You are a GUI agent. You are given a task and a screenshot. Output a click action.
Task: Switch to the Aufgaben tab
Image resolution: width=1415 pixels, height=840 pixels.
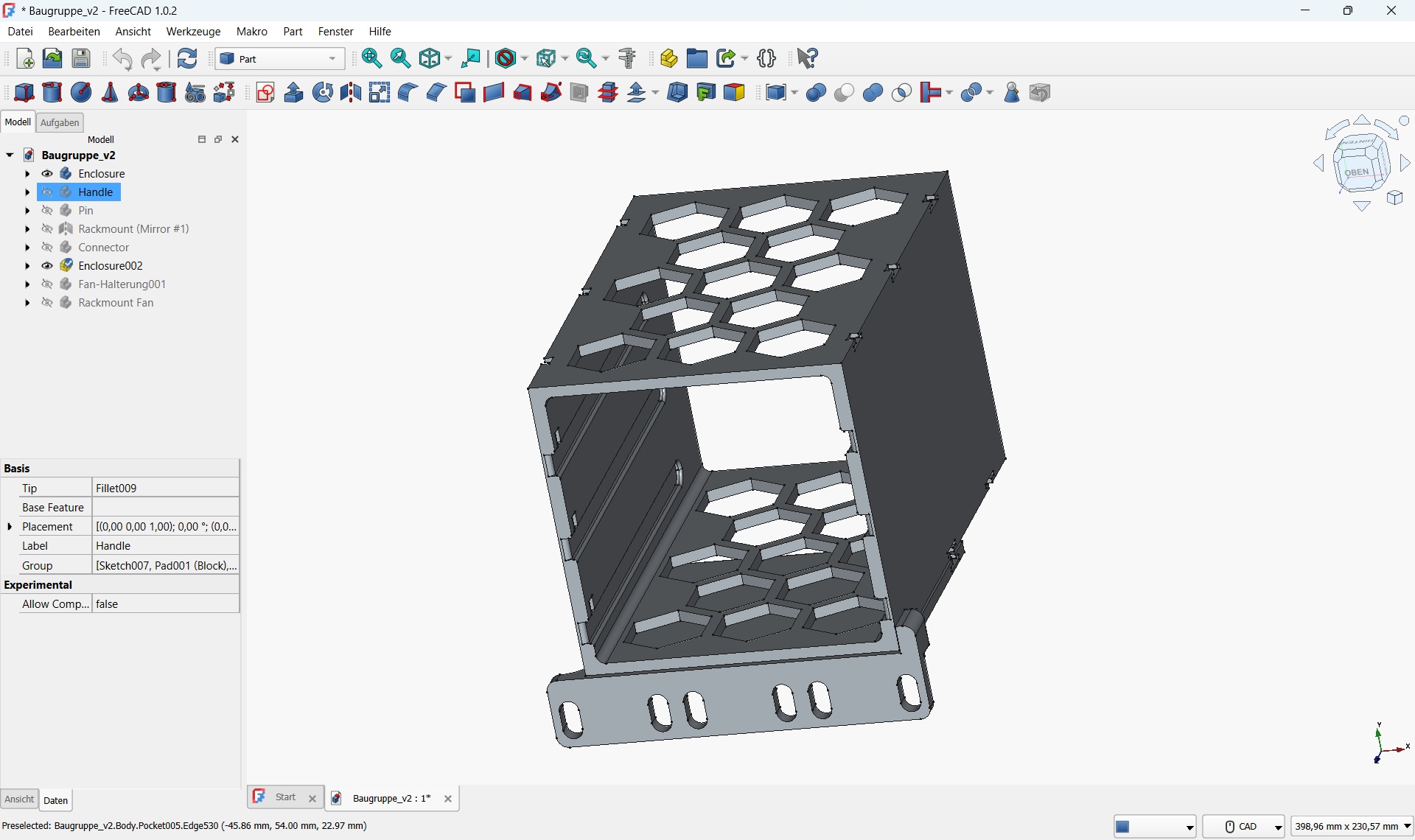coord(60,122)
